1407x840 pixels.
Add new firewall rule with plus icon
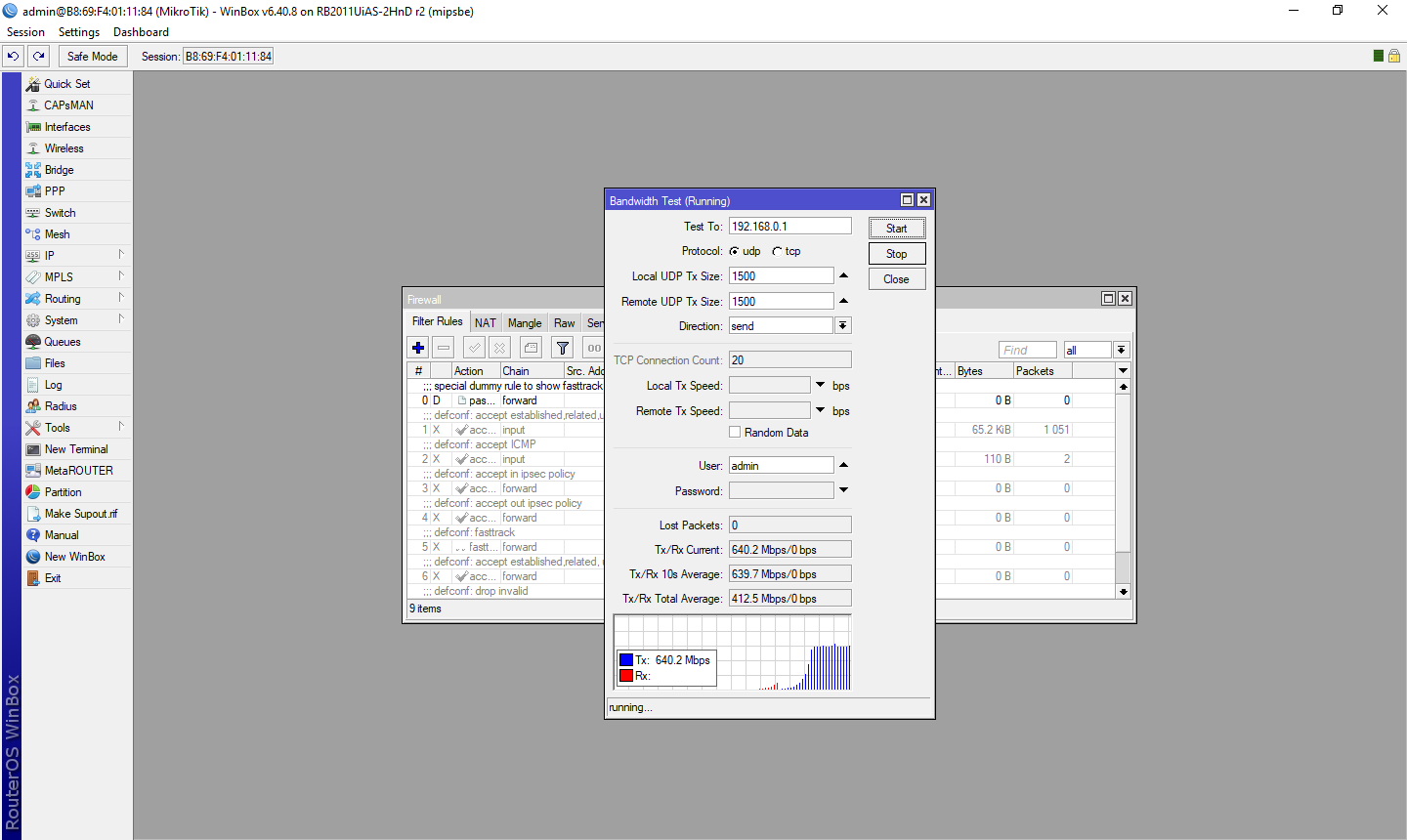click(x=418, y=348)
